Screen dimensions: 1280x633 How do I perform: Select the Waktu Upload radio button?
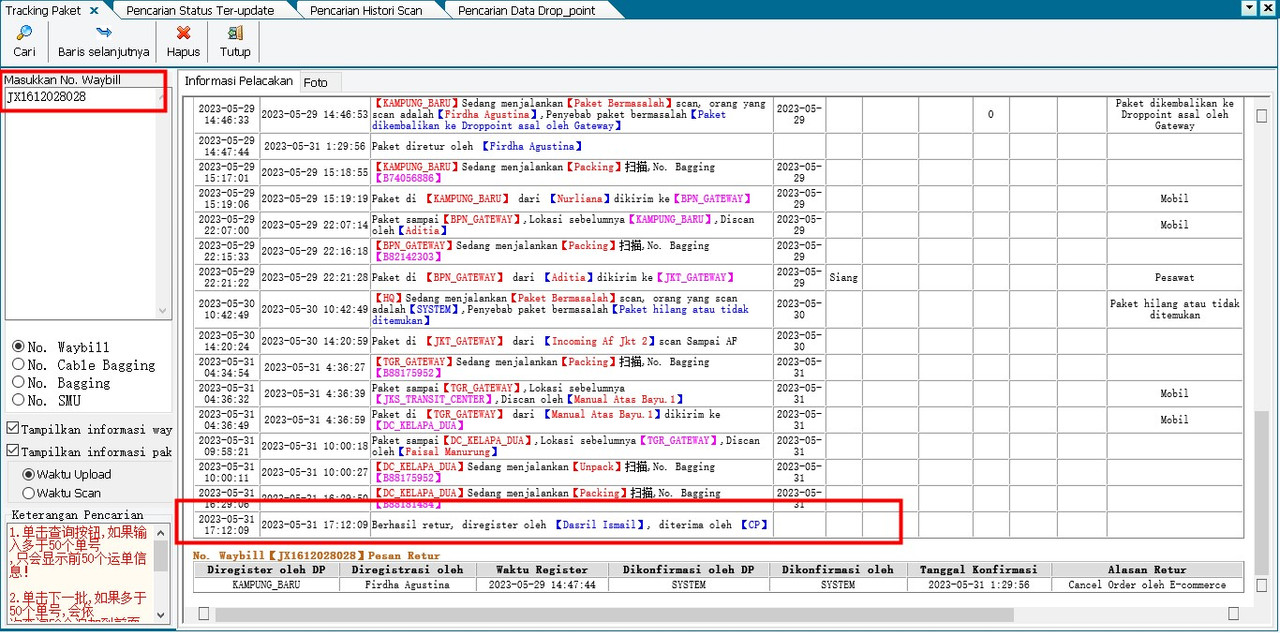tap(28, 474)
